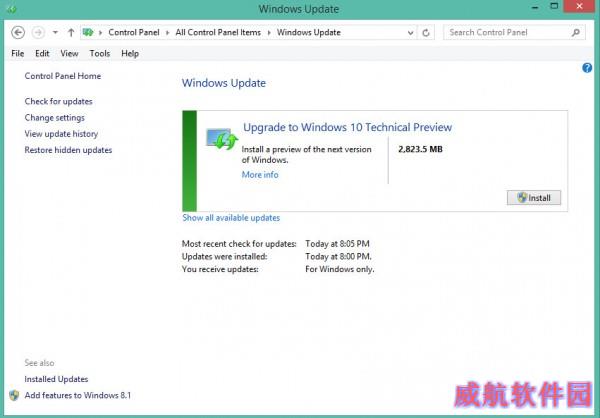
Task: Go back with the Back arrow button
Action: (18, 33)
